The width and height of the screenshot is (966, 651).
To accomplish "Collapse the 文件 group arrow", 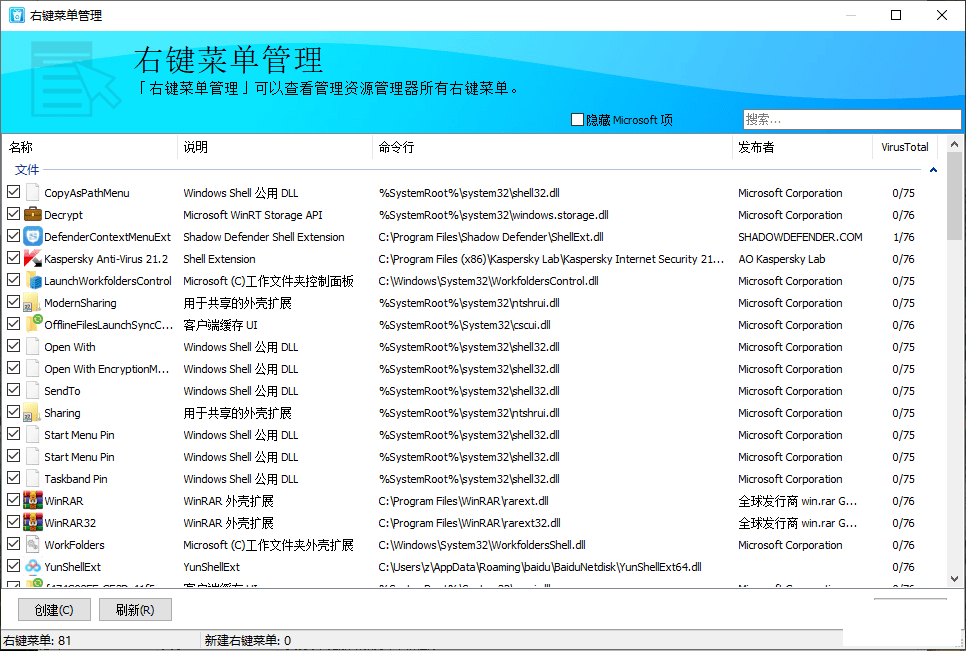I will [933, 169].
